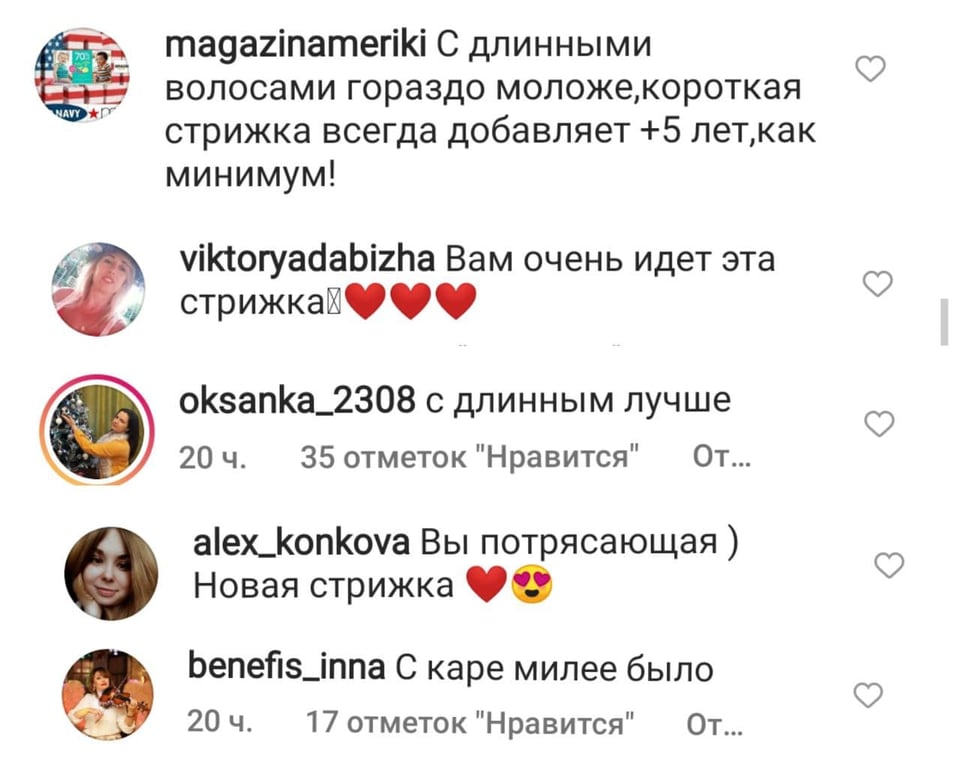Open username viktoryadabizha
960x768 pixels.
tap(307, 260)
